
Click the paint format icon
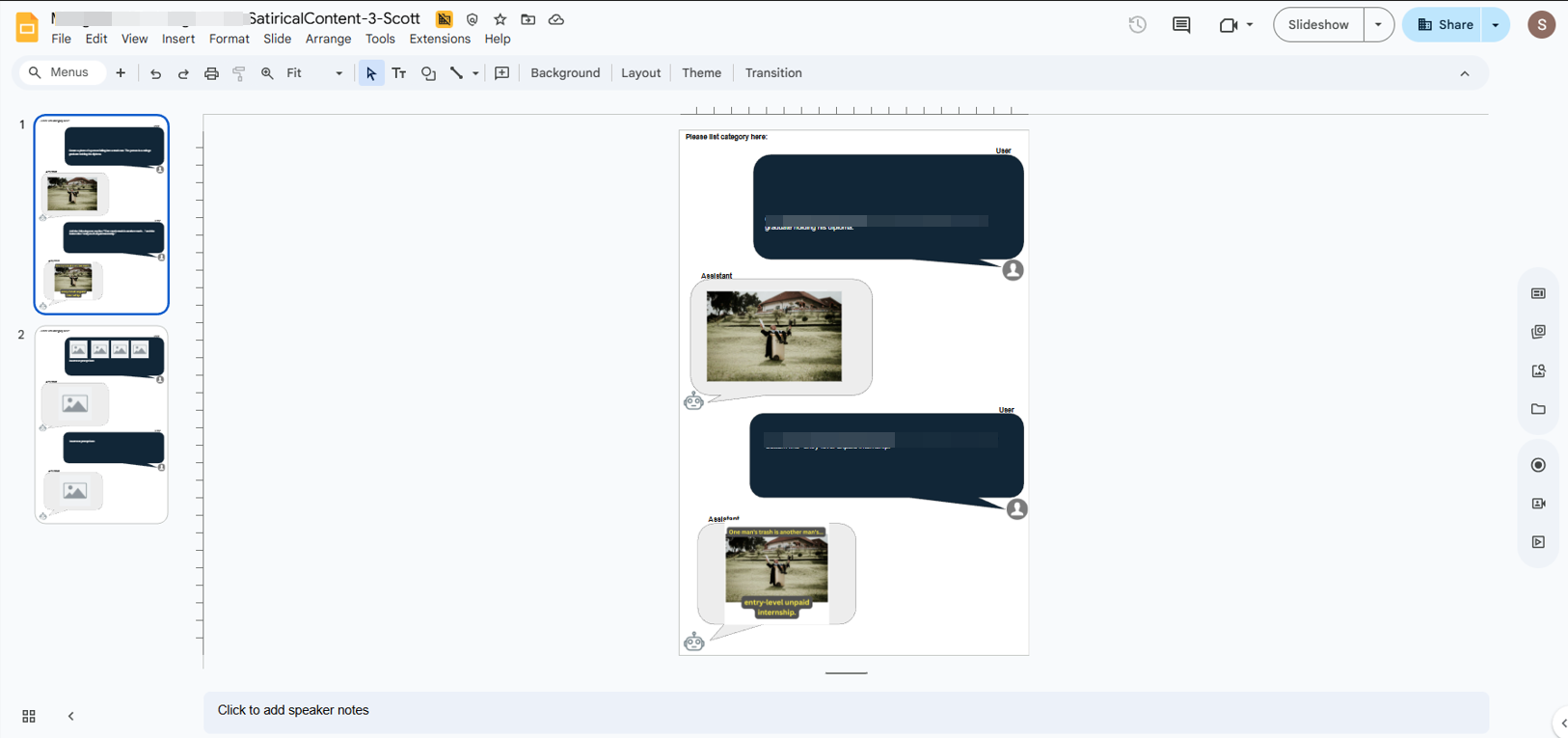pos(239,73)
